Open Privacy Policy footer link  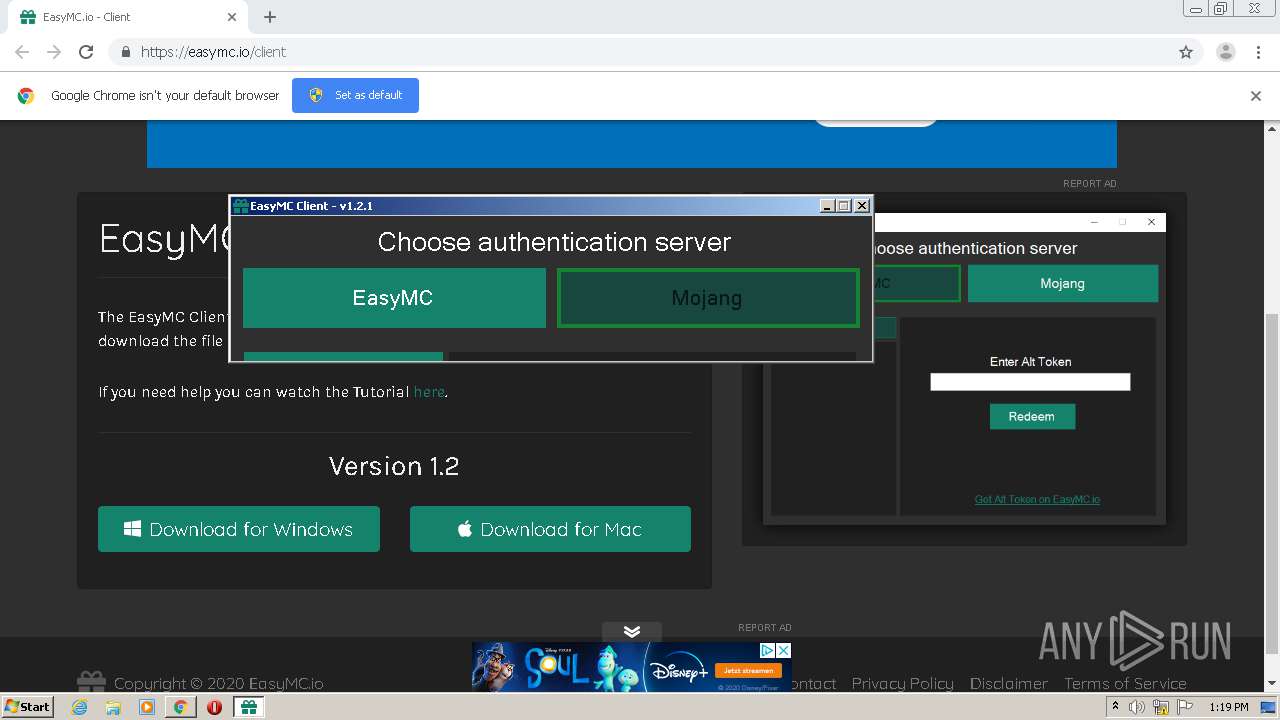903,683
